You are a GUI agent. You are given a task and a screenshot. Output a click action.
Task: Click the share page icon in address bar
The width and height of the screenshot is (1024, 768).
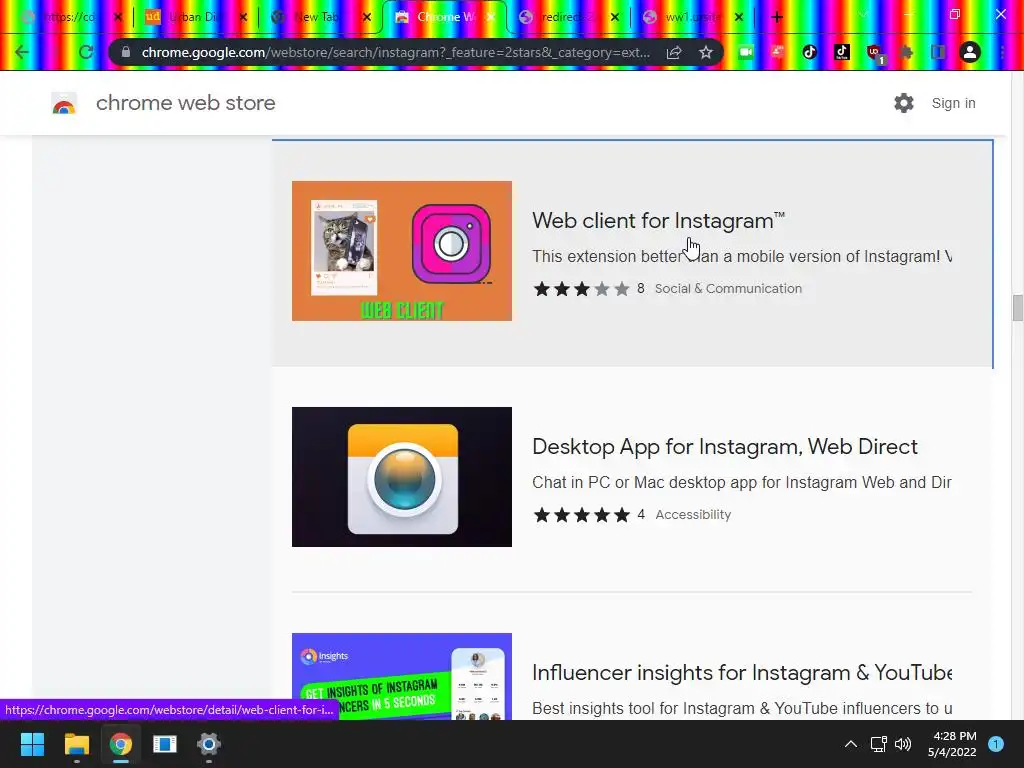tap(674, 52)
